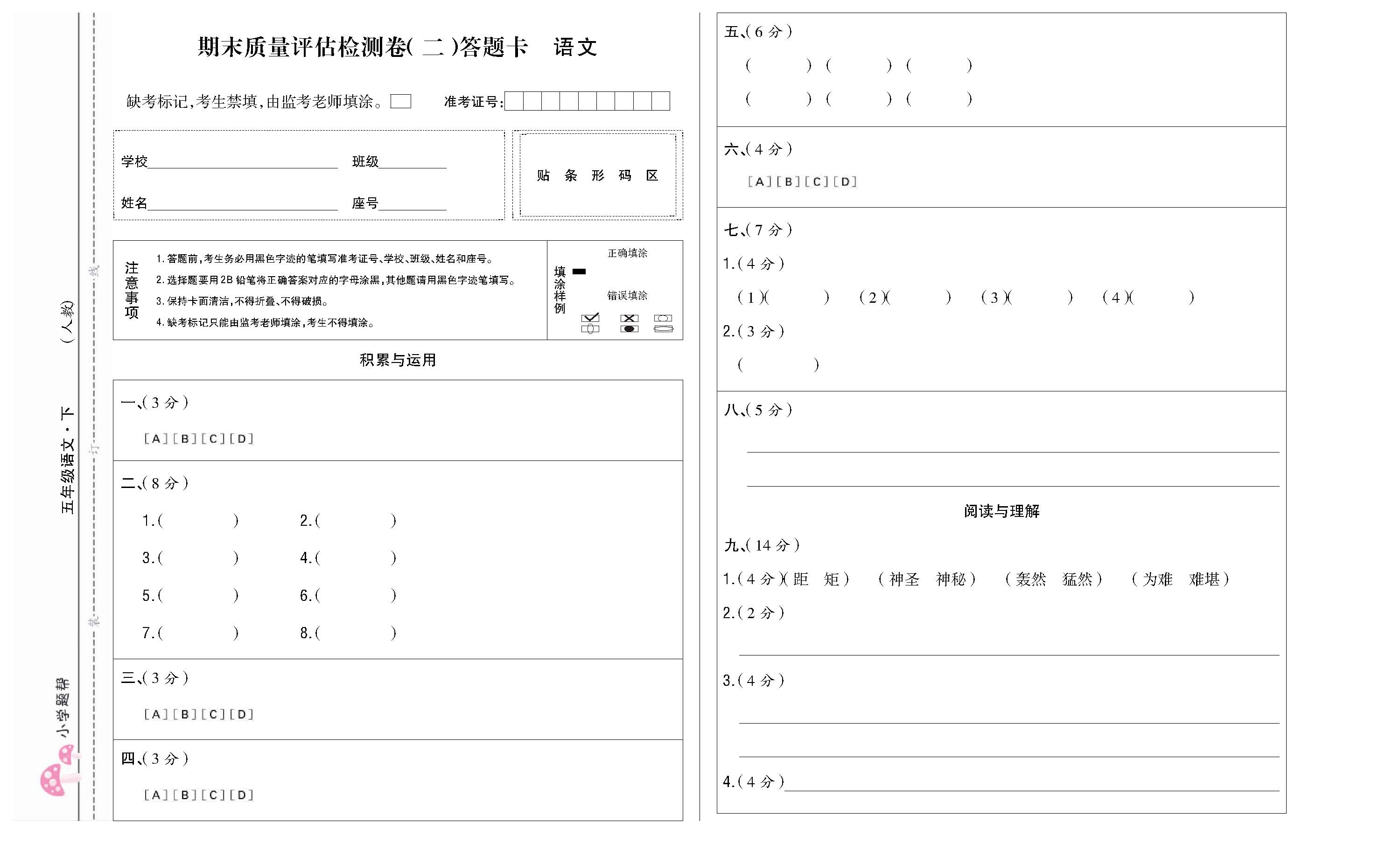Click blank 1 under question 二
The image size is (1400, 857).
point(198,521)
